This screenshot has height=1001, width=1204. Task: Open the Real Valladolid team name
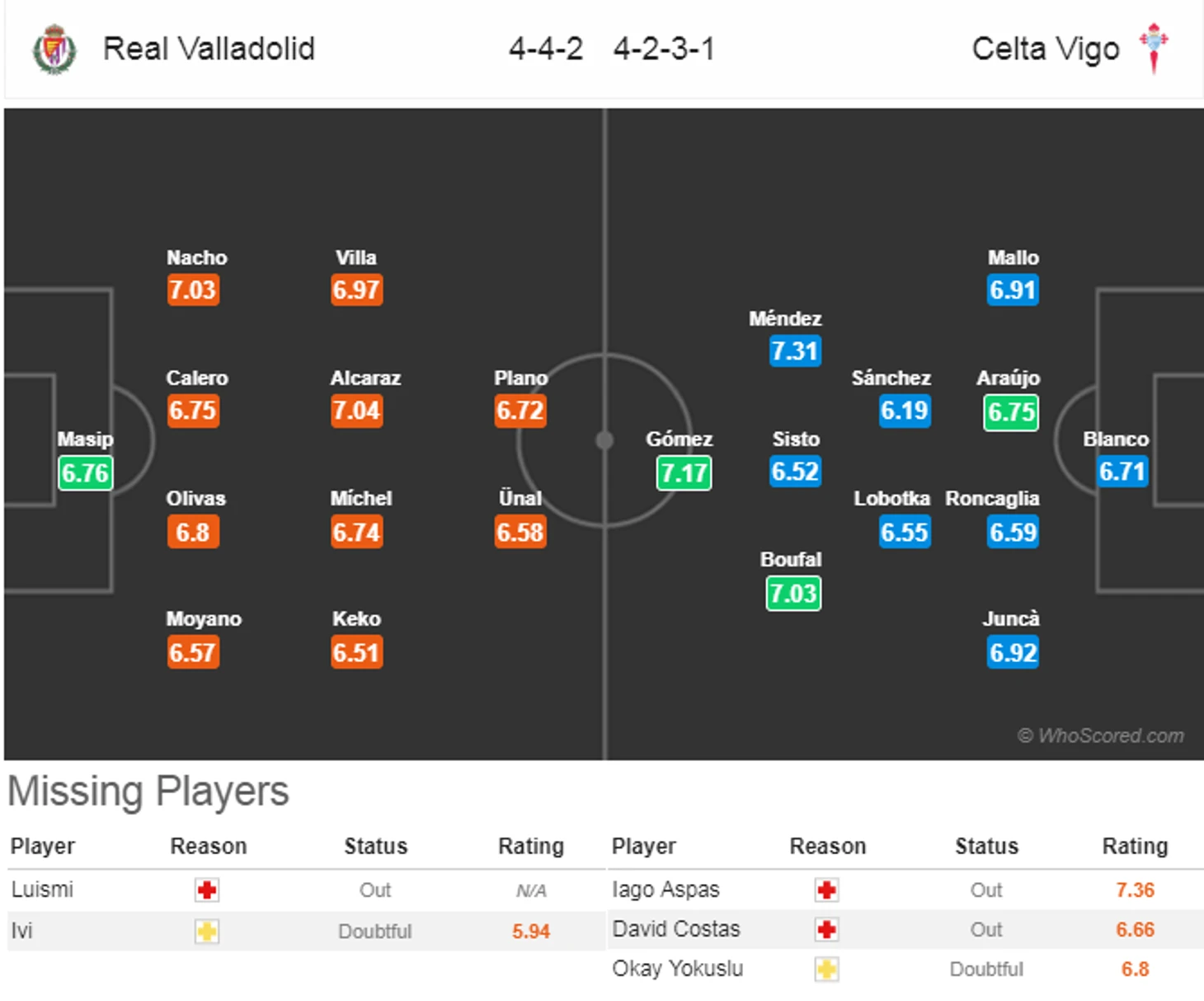click(209, 49)
